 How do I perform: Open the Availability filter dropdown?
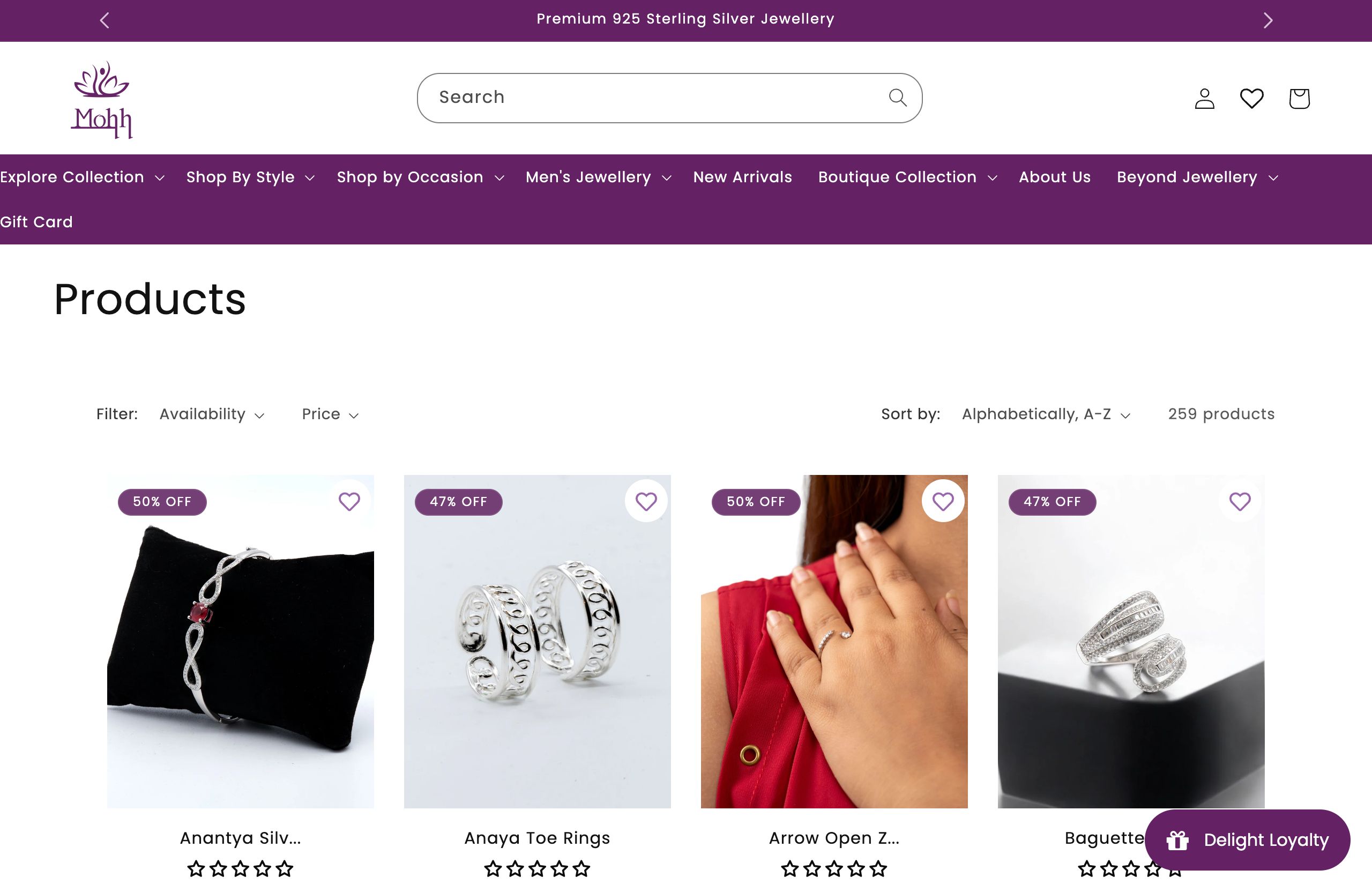pyautogui.click(x=211, y=414)
